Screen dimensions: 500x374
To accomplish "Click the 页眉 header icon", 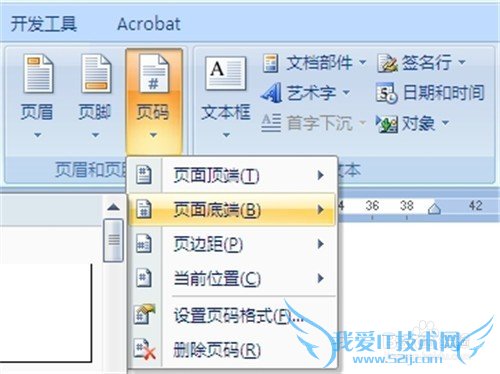I will click(x=38, y=74).
